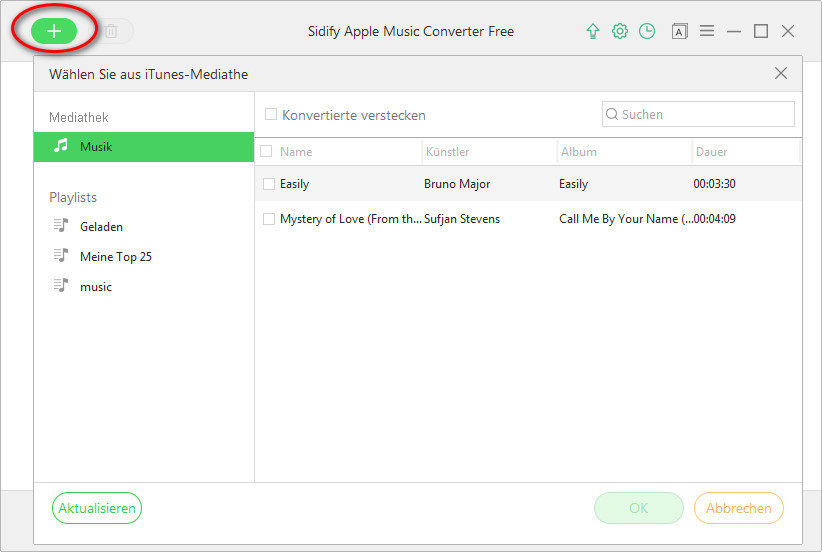Viewport: 822px width, 552px height.
Task: Click the language icon with letter A
Action: click(679, 31)
